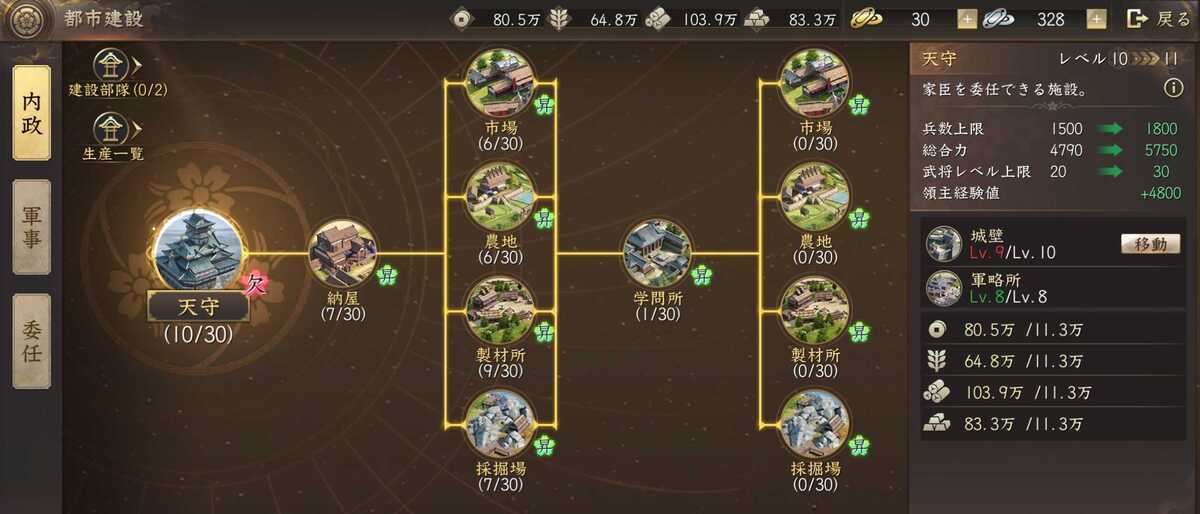This screenshot has width=1200, height=514.
Task: Open the left-column 市場 (6/30) building
Action: point(500,82)
